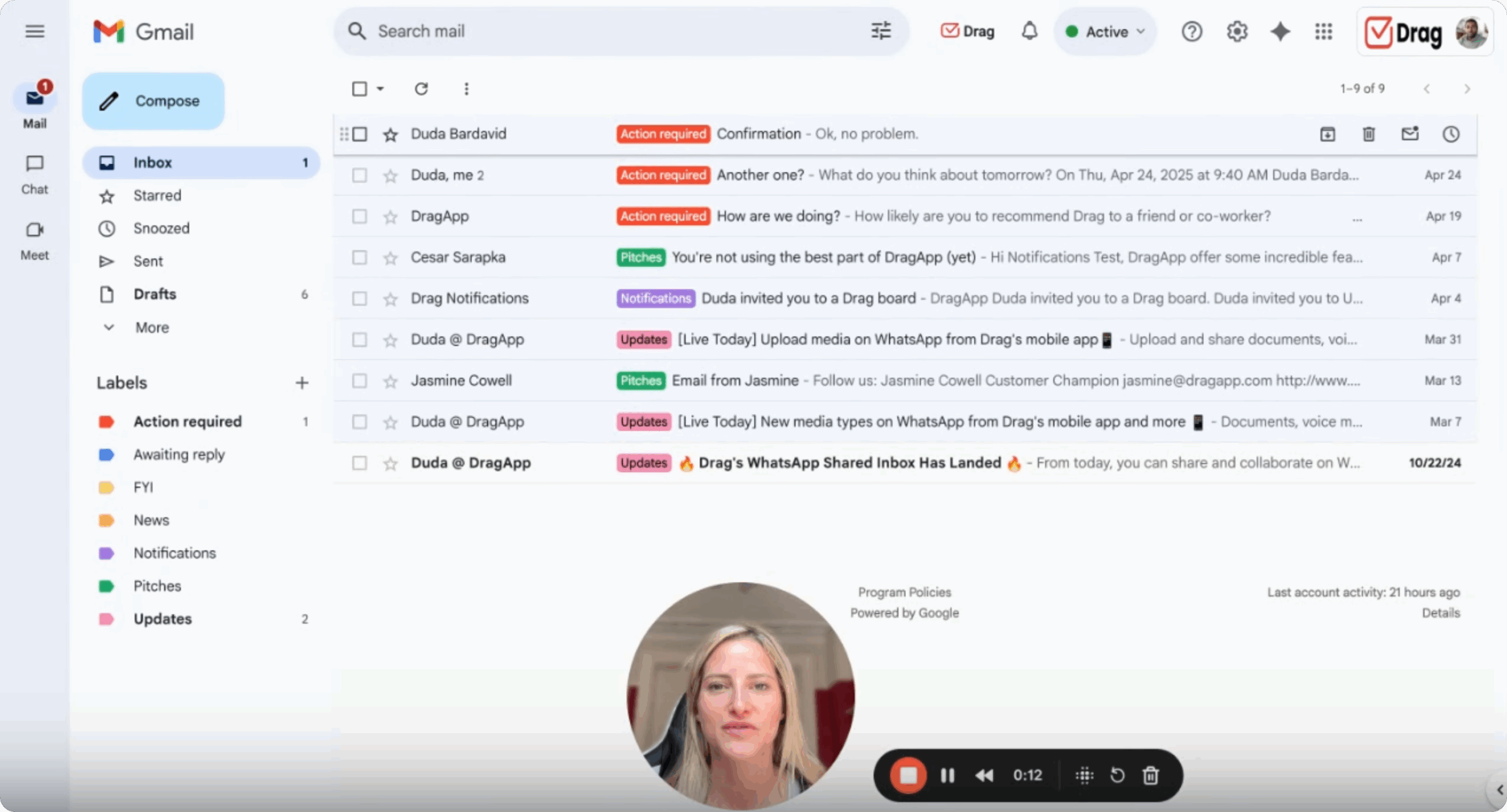Image resolution: width=1507 pixels, height=812 pixels.
Task: Open the Active status dropdown
Action: pyautogui.click(x=1106, y=32)
